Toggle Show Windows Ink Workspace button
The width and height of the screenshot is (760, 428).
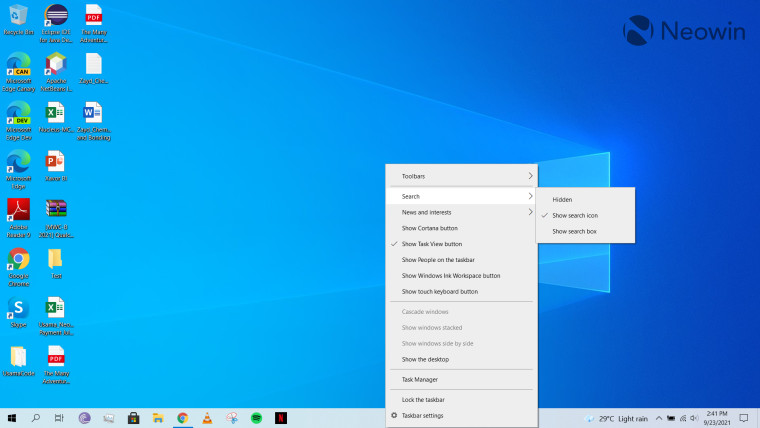461,276
